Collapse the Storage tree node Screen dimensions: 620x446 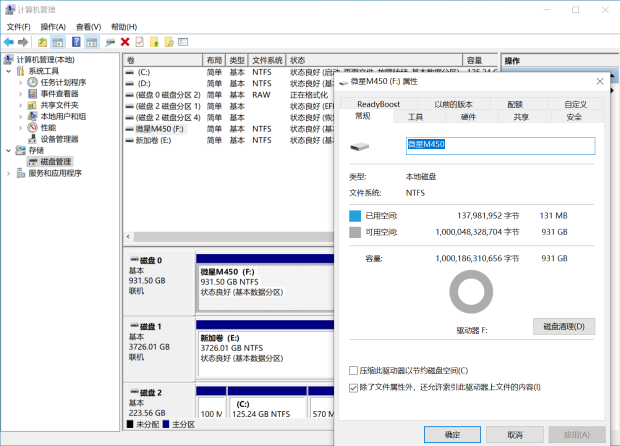[9, 151]
